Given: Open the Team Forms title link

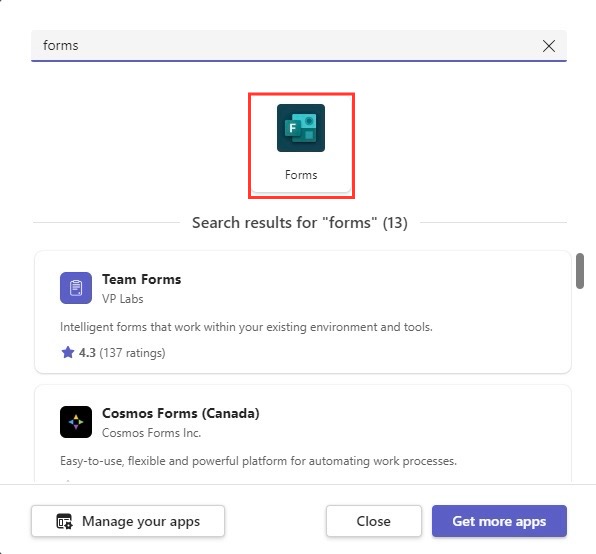Looking at the screenshot, I should click(141, 279).
